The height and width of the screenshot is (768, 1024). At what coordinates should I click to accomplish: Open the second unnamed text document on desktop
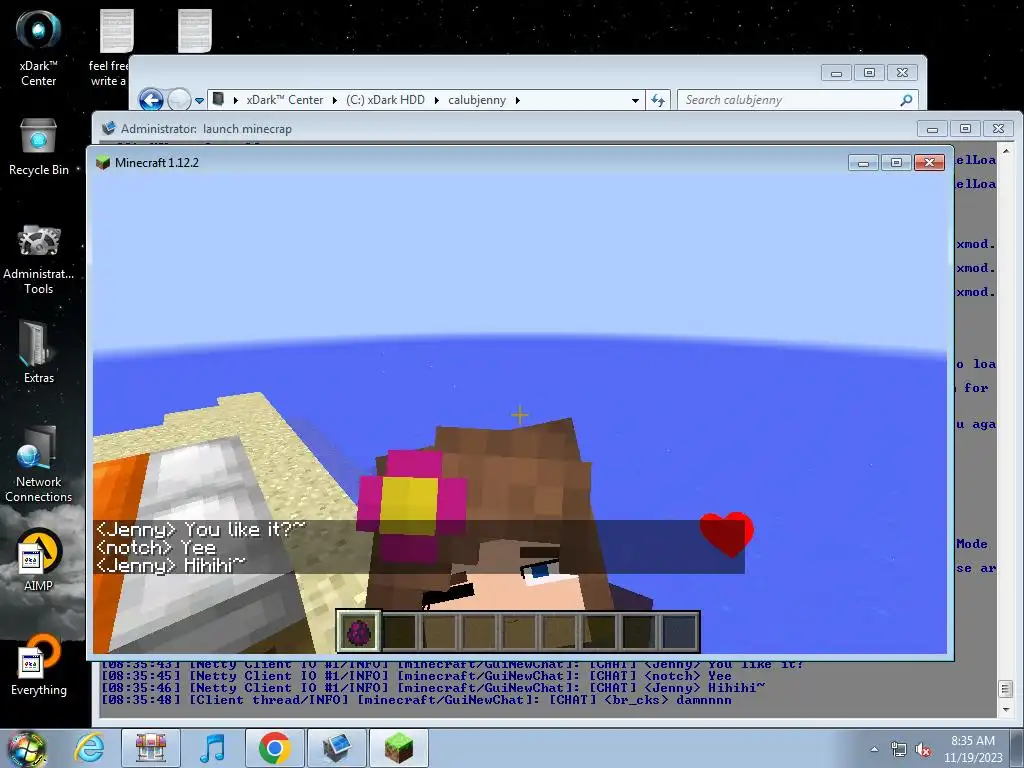195,31
